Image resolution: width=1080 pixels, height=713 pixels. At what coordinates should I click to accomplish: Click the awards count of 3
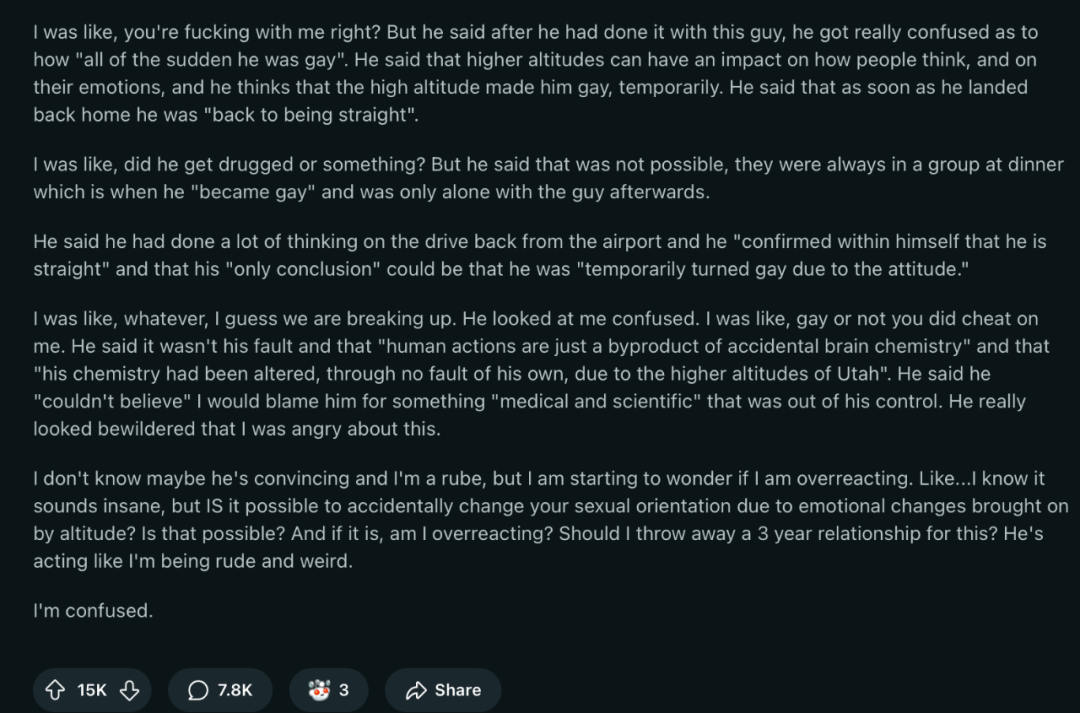344,690
